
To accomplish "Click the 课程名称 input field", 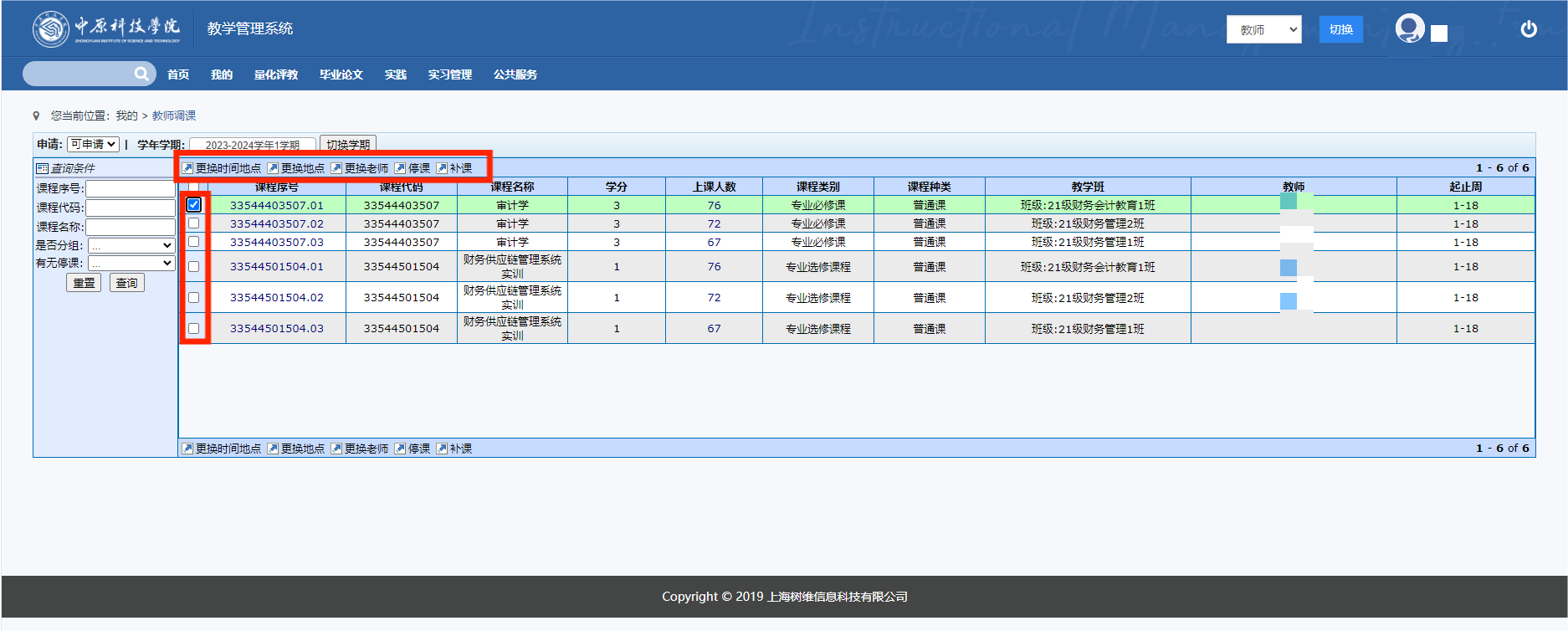I will point(131,227).
